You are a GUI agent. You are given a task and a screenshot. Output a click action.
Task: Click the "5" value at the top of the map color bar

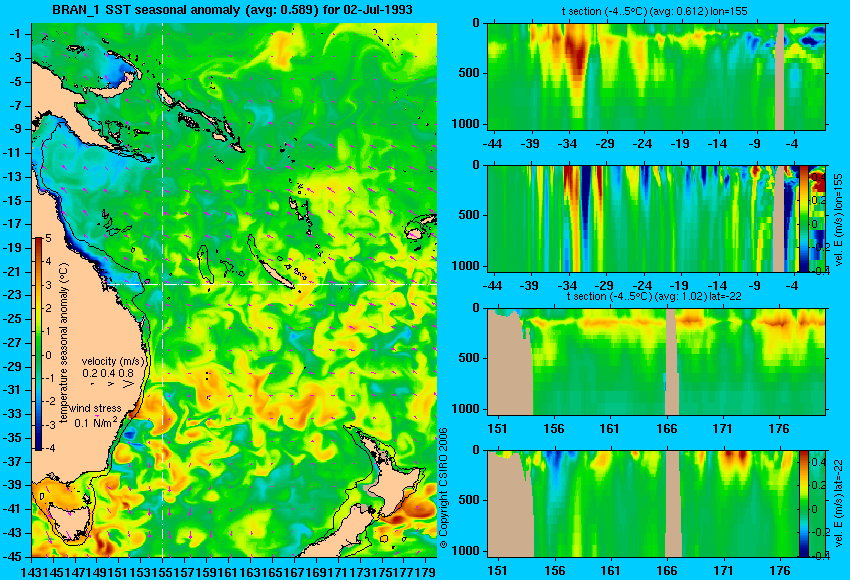click(x=48, y=238)
